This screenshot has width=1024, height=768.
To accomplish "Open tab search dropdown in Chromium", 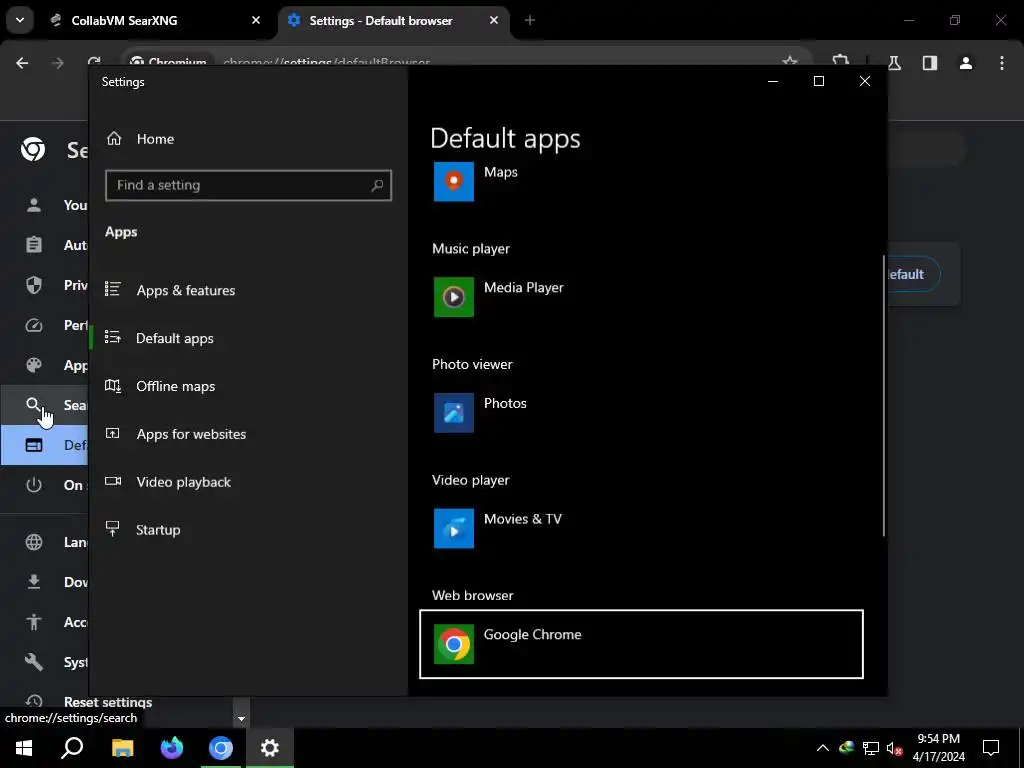I will tap(20, 20).
